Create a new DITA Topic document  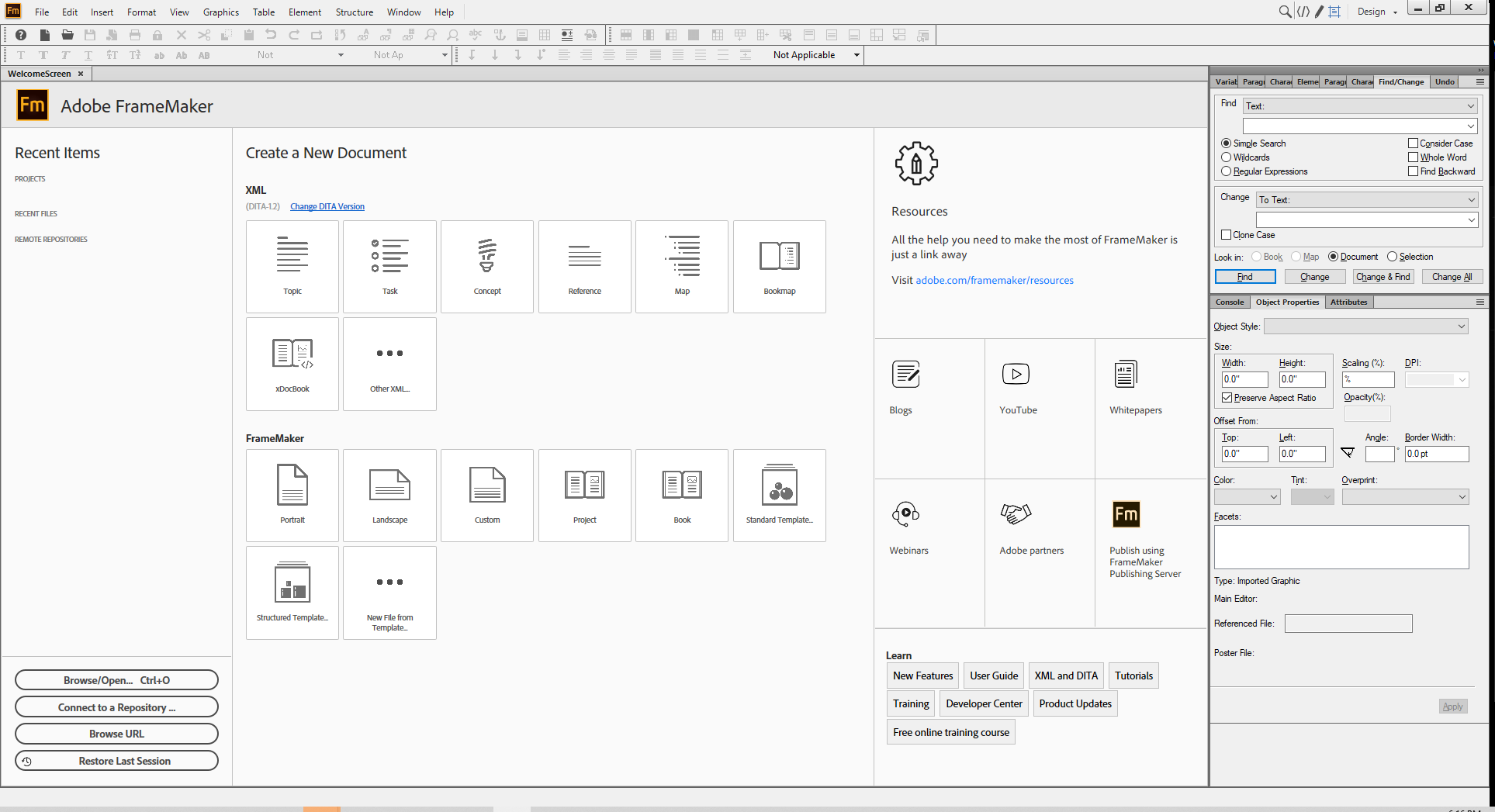[x=292, y=266]
